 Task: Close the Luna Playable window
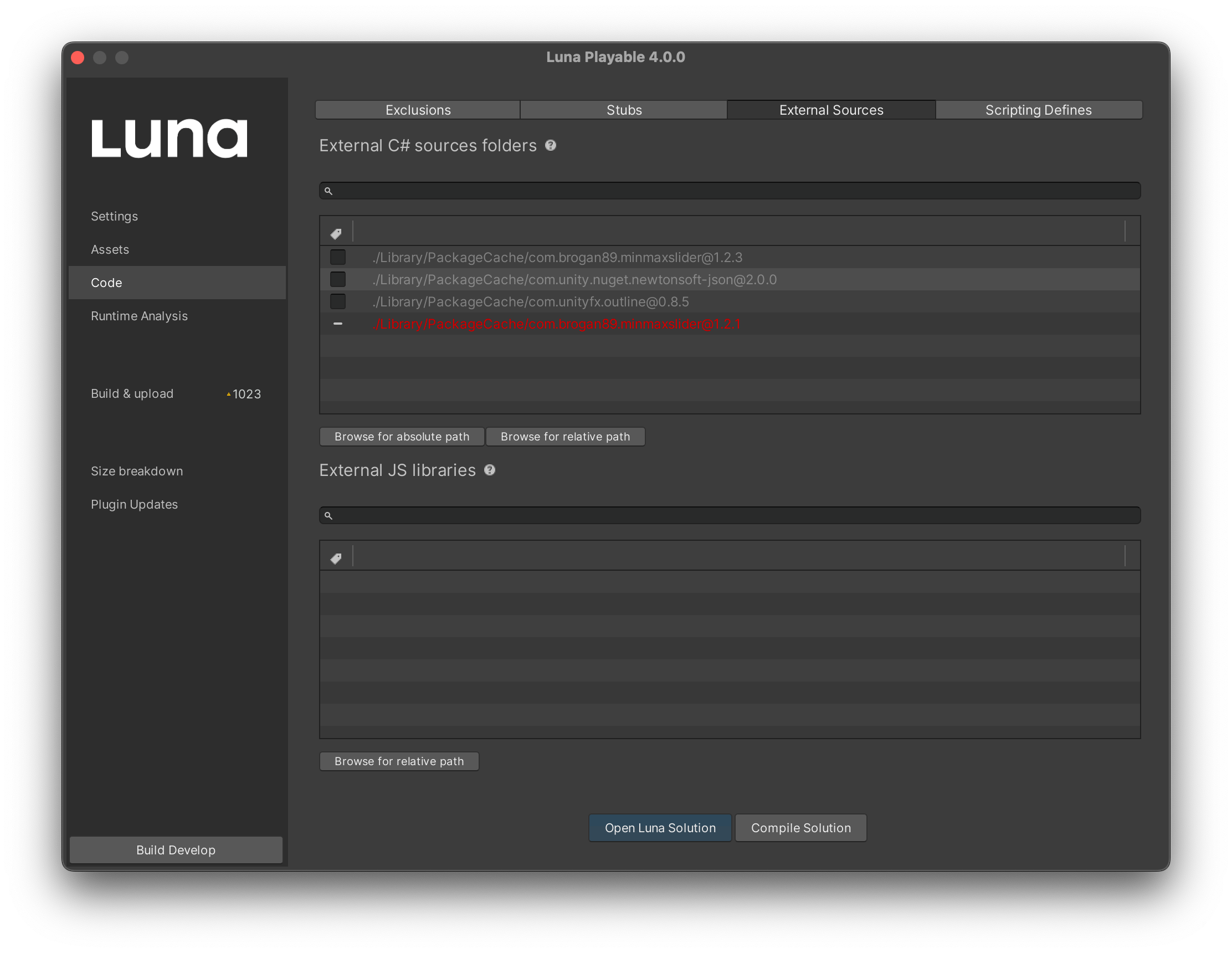(78, 58)
